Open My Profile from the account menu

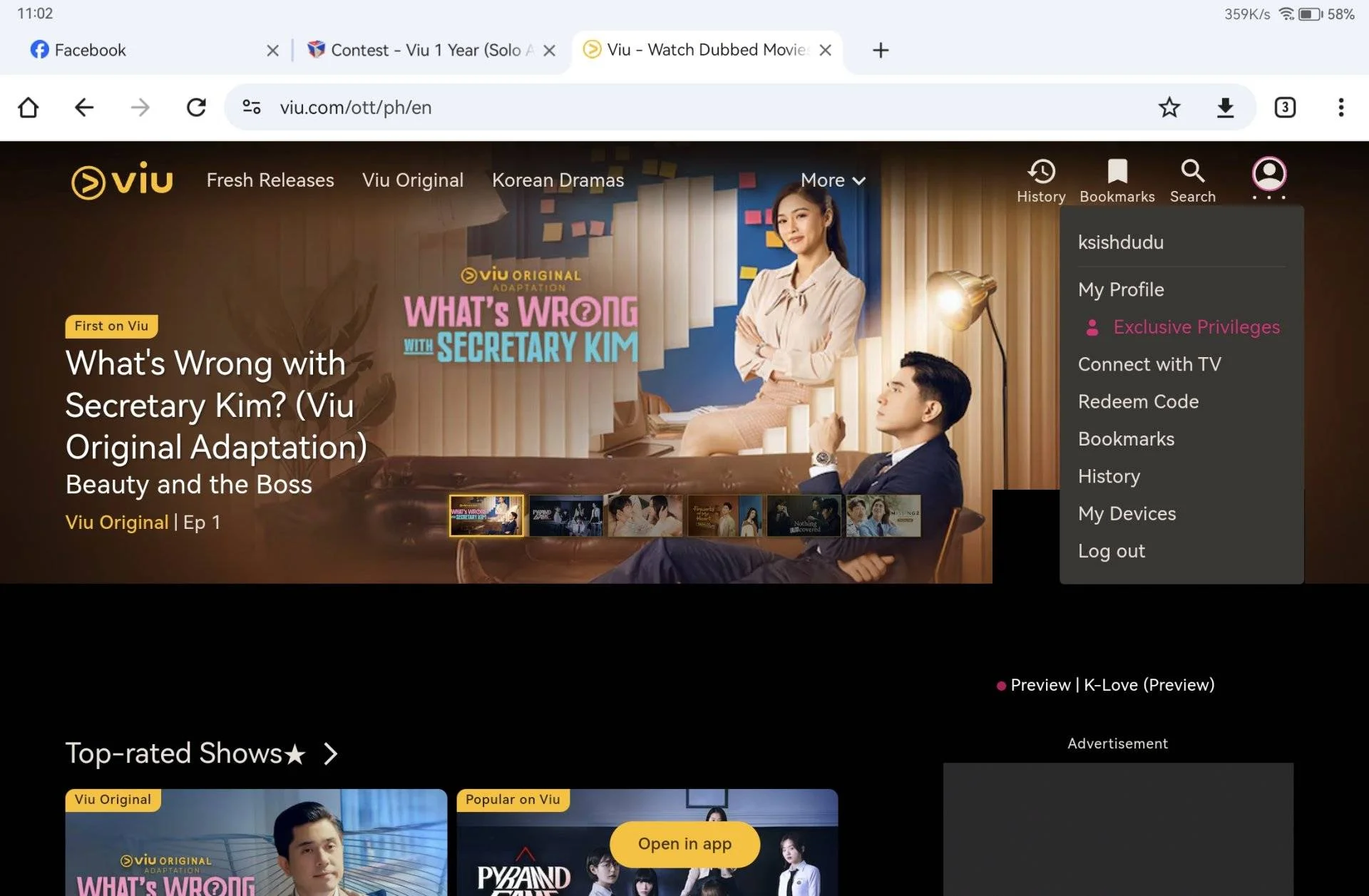pyautogui.click(x=1121, y=289)
